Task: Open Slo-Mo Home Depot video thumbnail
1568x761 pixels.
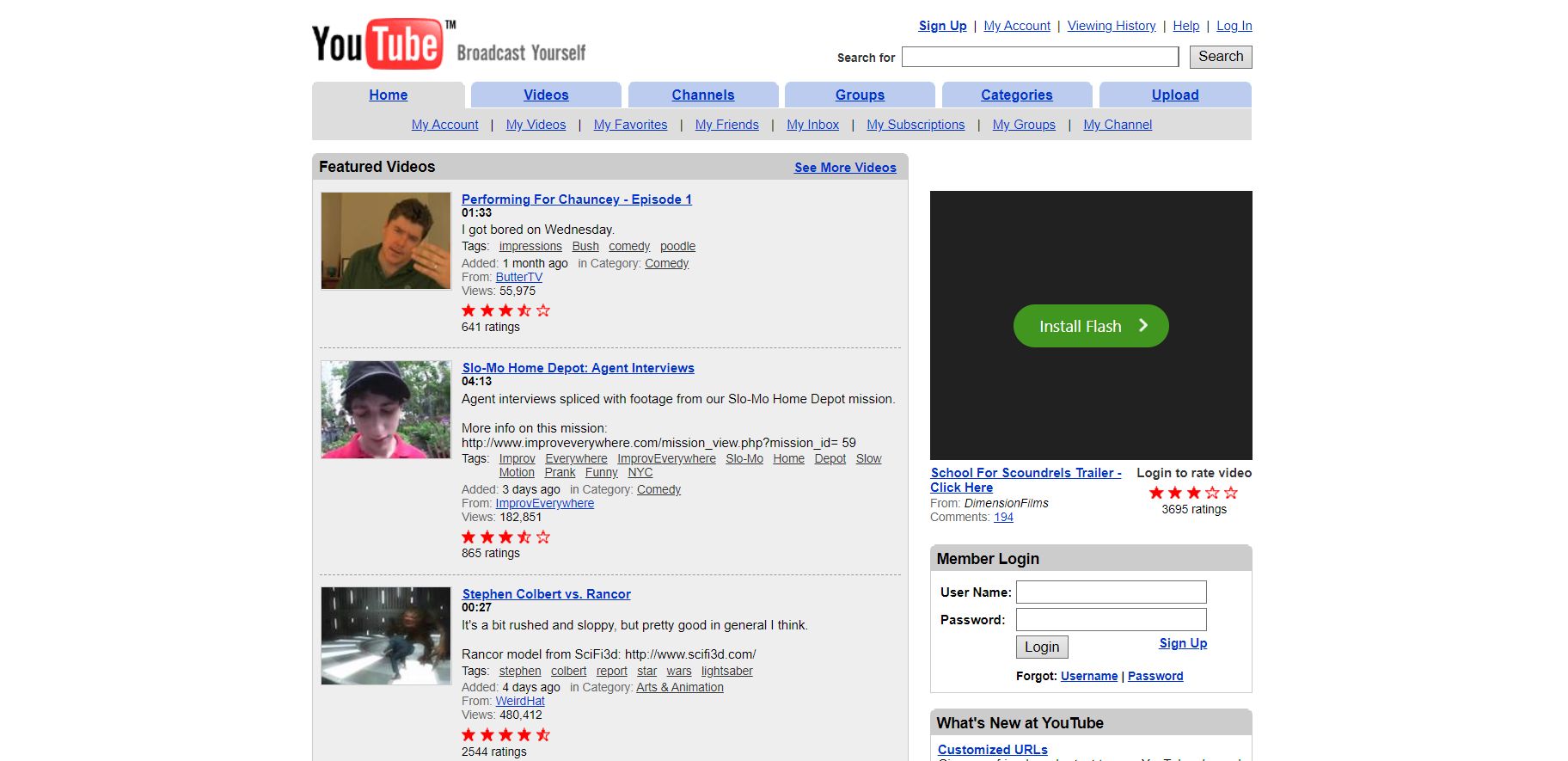Action: 386,409
